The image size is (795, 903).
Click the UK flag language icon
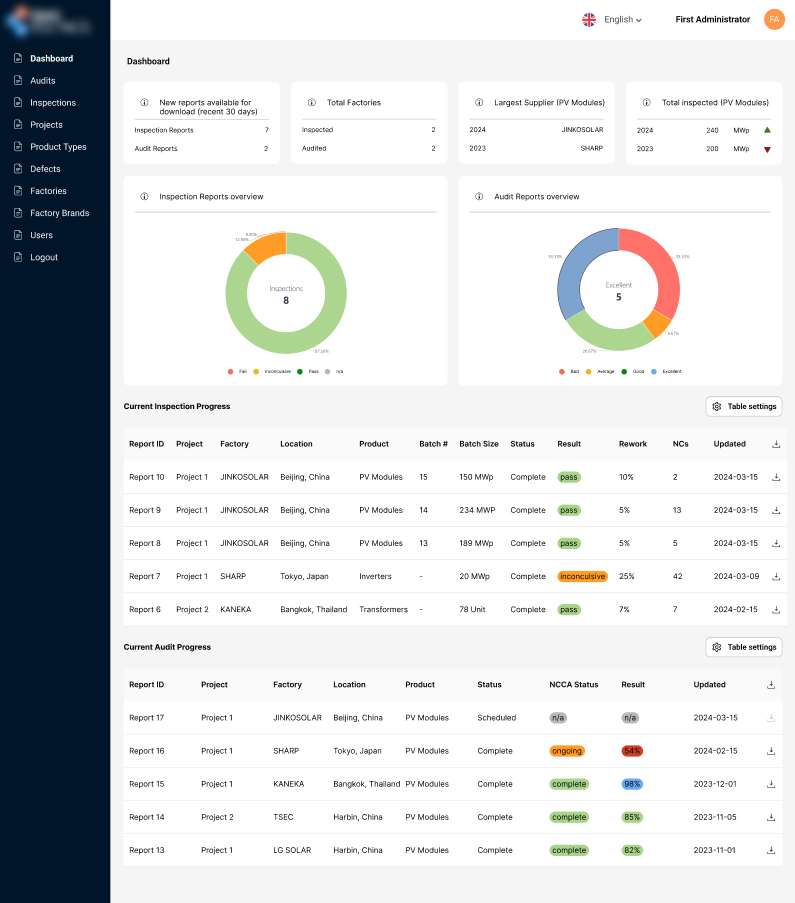[x=589, y=20]
